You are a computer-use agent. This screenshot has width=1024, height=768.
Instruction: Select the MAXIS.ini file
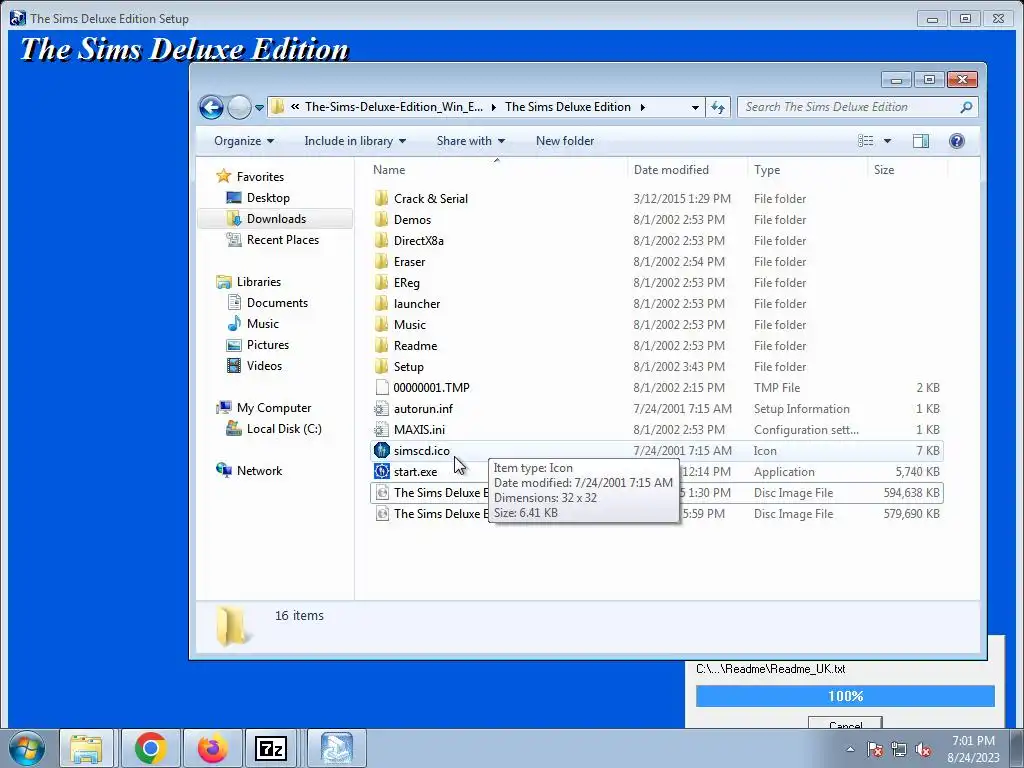(419, 430)
